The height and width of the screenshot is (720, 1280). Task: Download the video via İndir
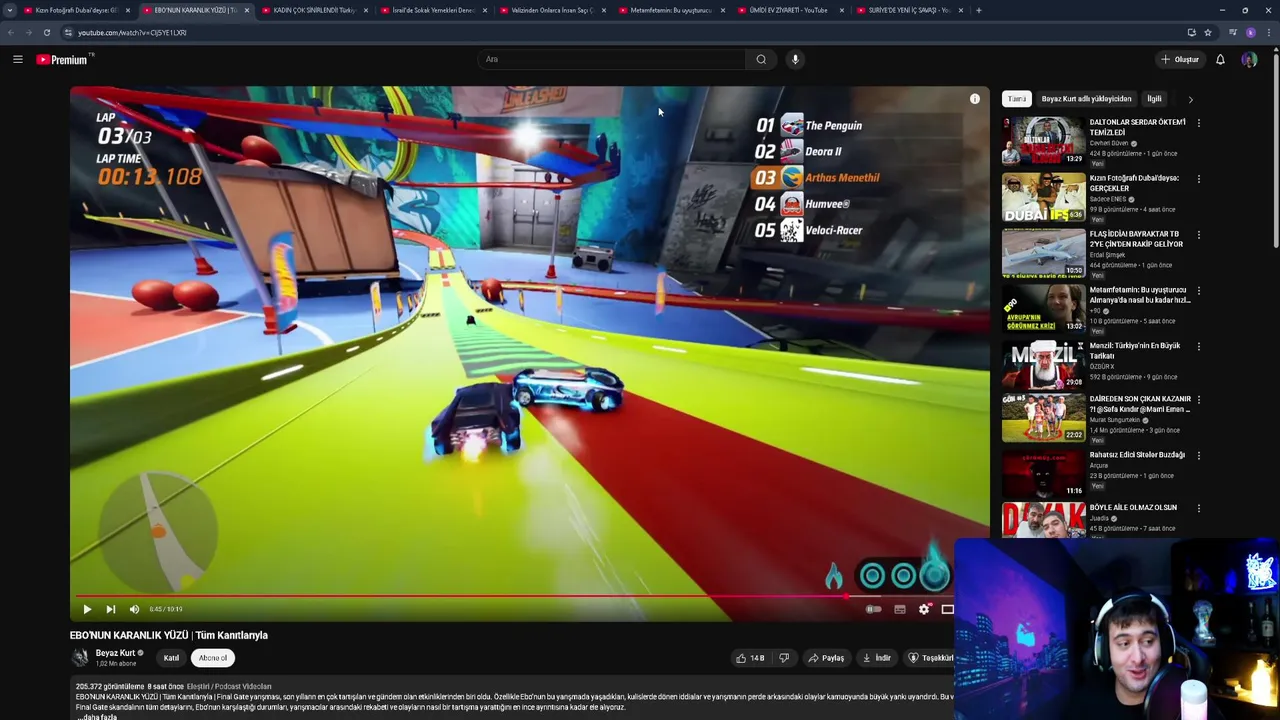click(x=877, y=658)
